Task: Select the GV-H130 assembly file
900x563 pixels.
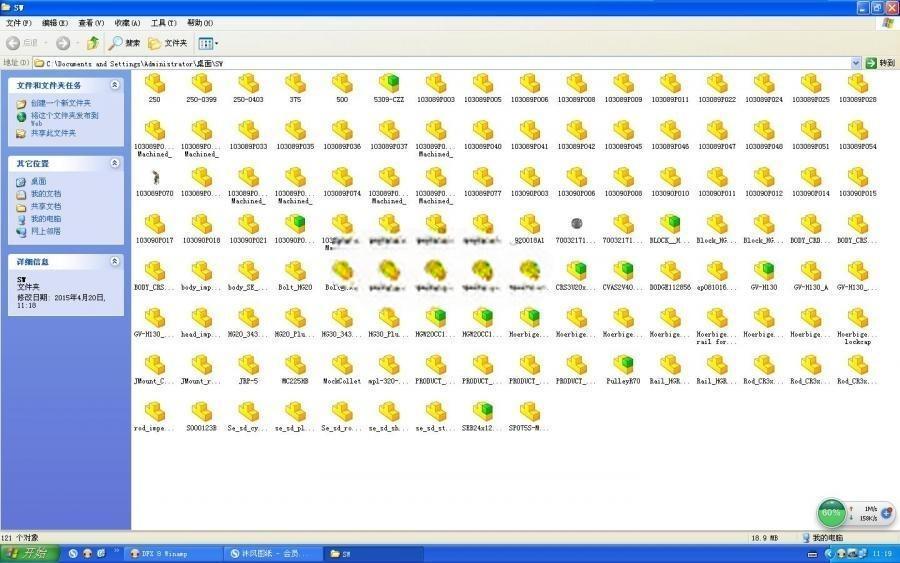Action: point(764,272)
